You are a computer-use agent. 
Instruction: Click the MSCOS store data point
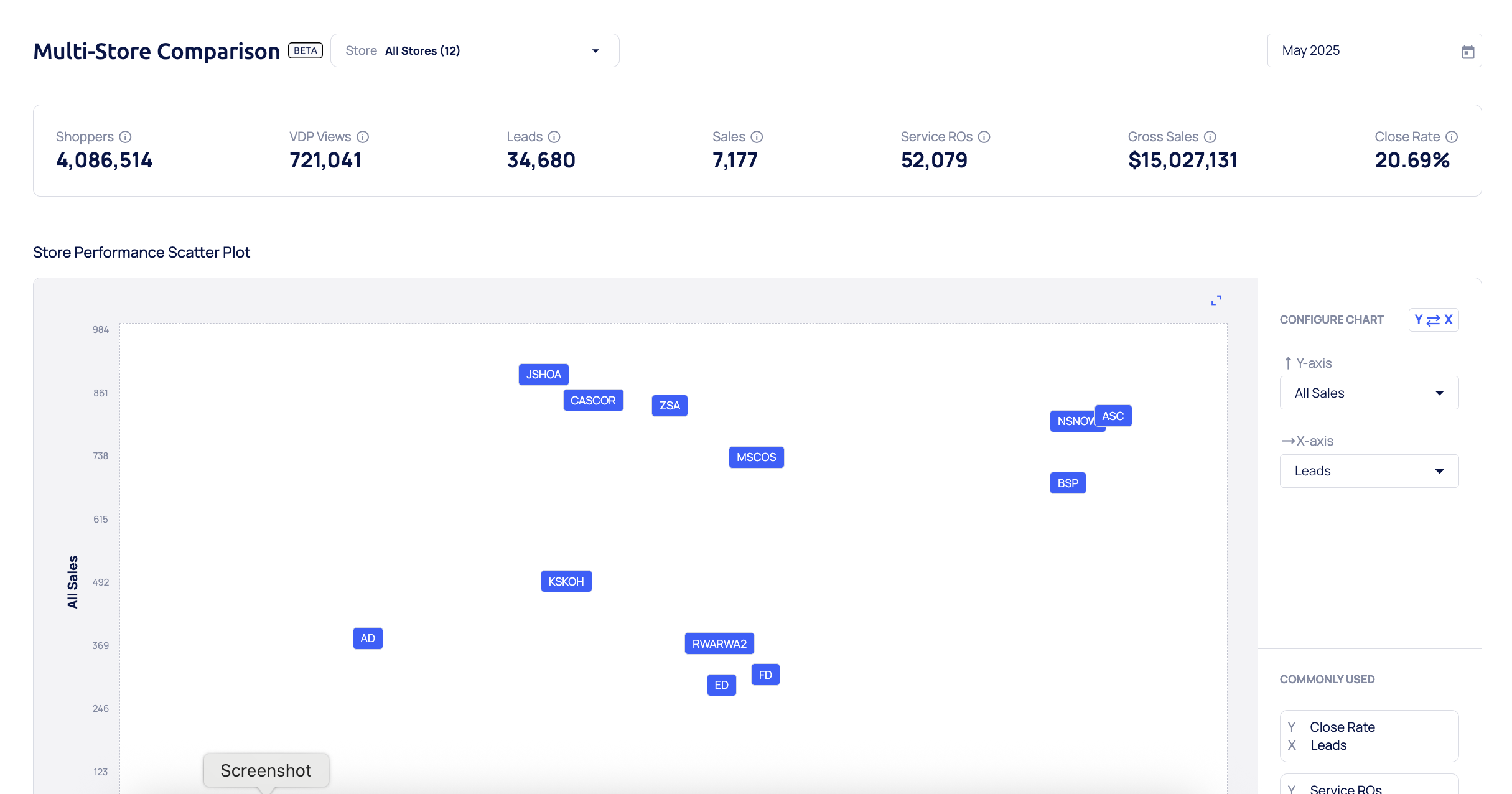coord(756,457)
